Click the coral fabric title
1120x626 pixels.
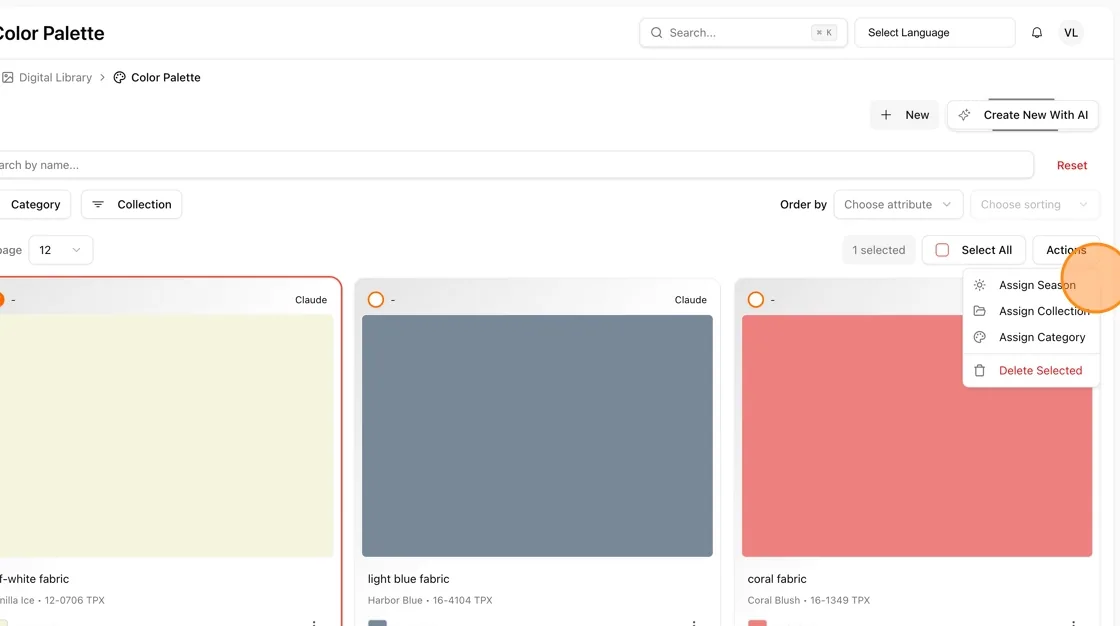pyautogui.click(x=777, y=579)
